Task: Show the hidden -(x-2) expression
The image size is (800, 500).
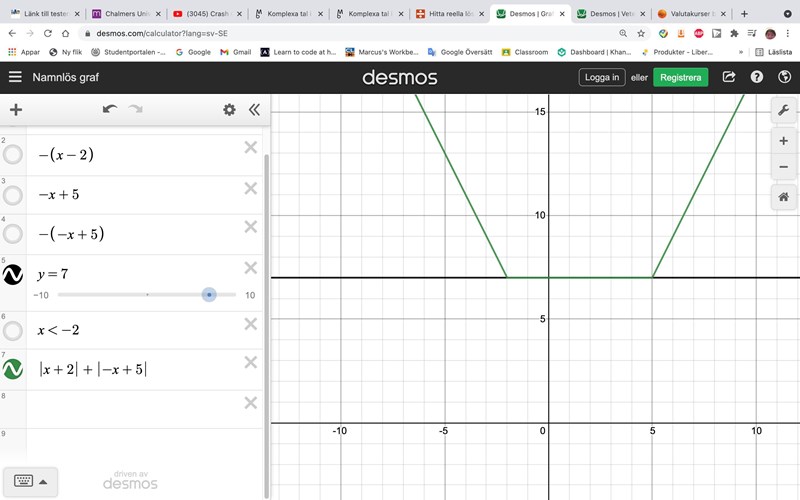Action: coord(13,155)
